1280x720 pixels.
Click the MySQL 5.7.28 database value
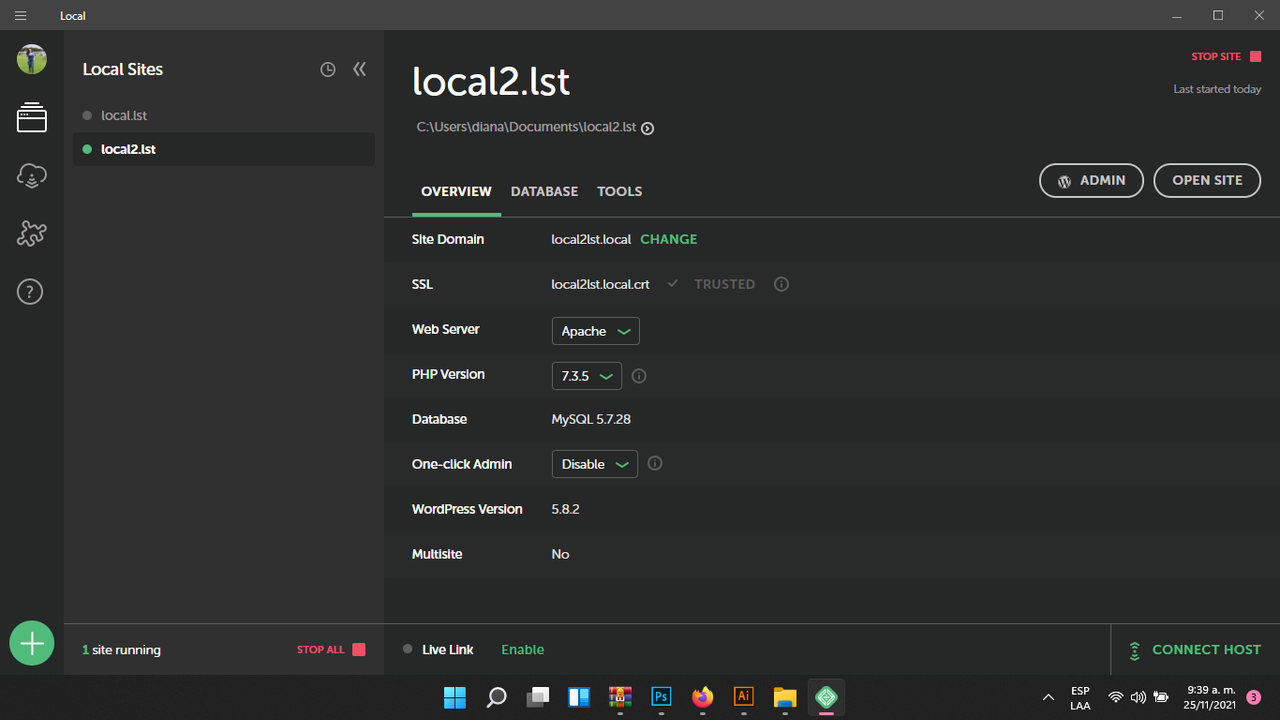591,419
